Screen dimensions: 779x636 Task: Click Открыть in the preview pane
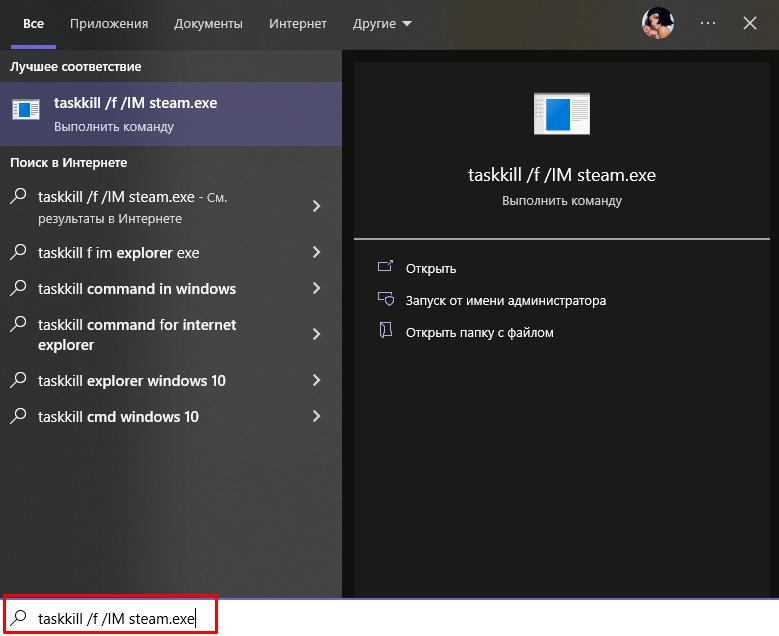431,268
